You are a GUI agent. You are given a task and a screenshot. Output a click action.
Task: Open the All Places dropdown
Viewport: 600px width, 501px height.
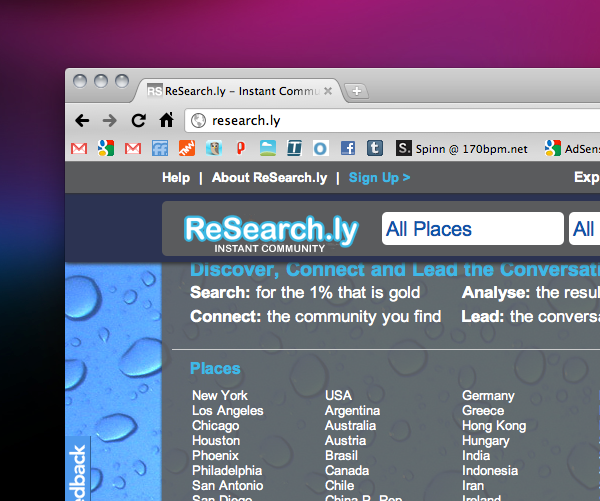473,228
